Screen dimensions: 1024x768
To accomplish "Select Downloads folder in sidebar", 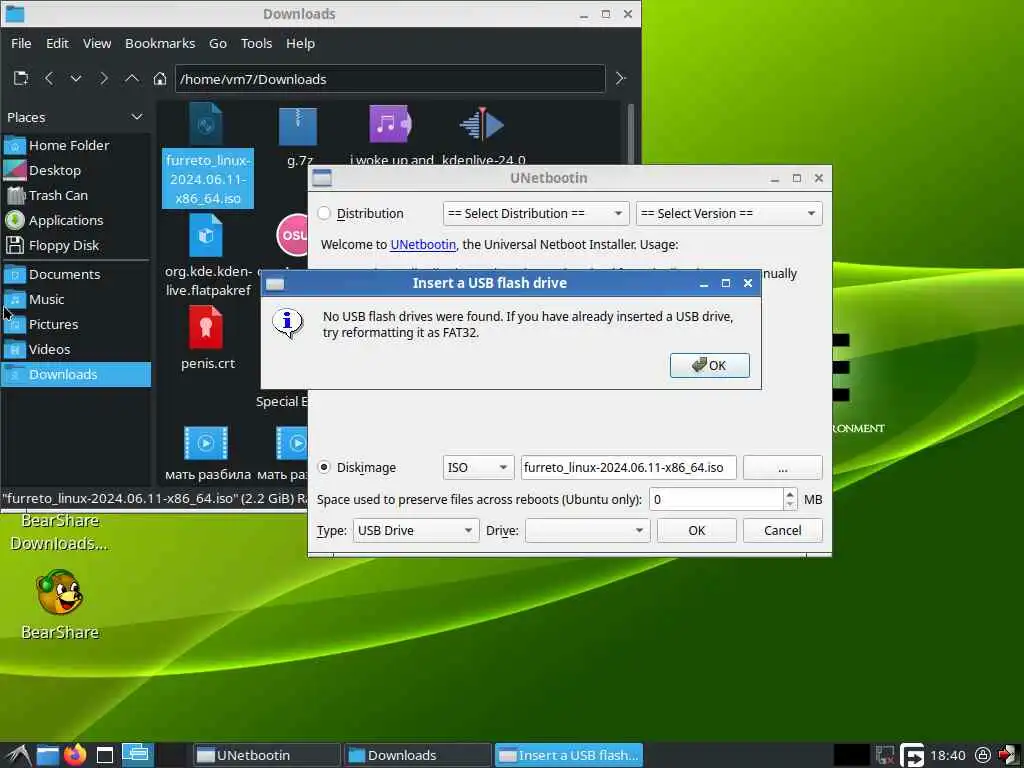I will tap(76, 374).
